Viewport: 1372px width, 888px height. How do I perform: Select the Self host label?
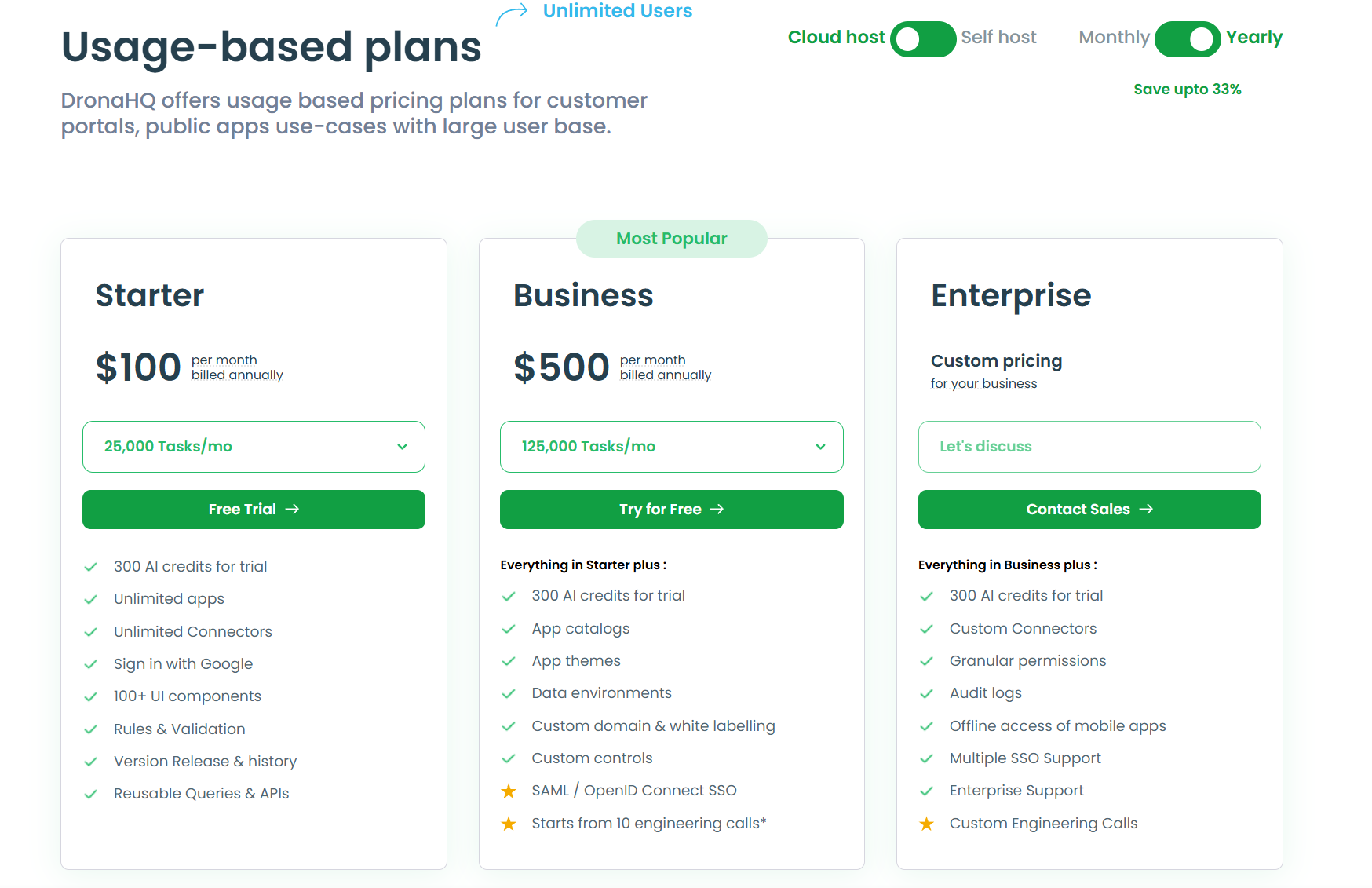998,38
